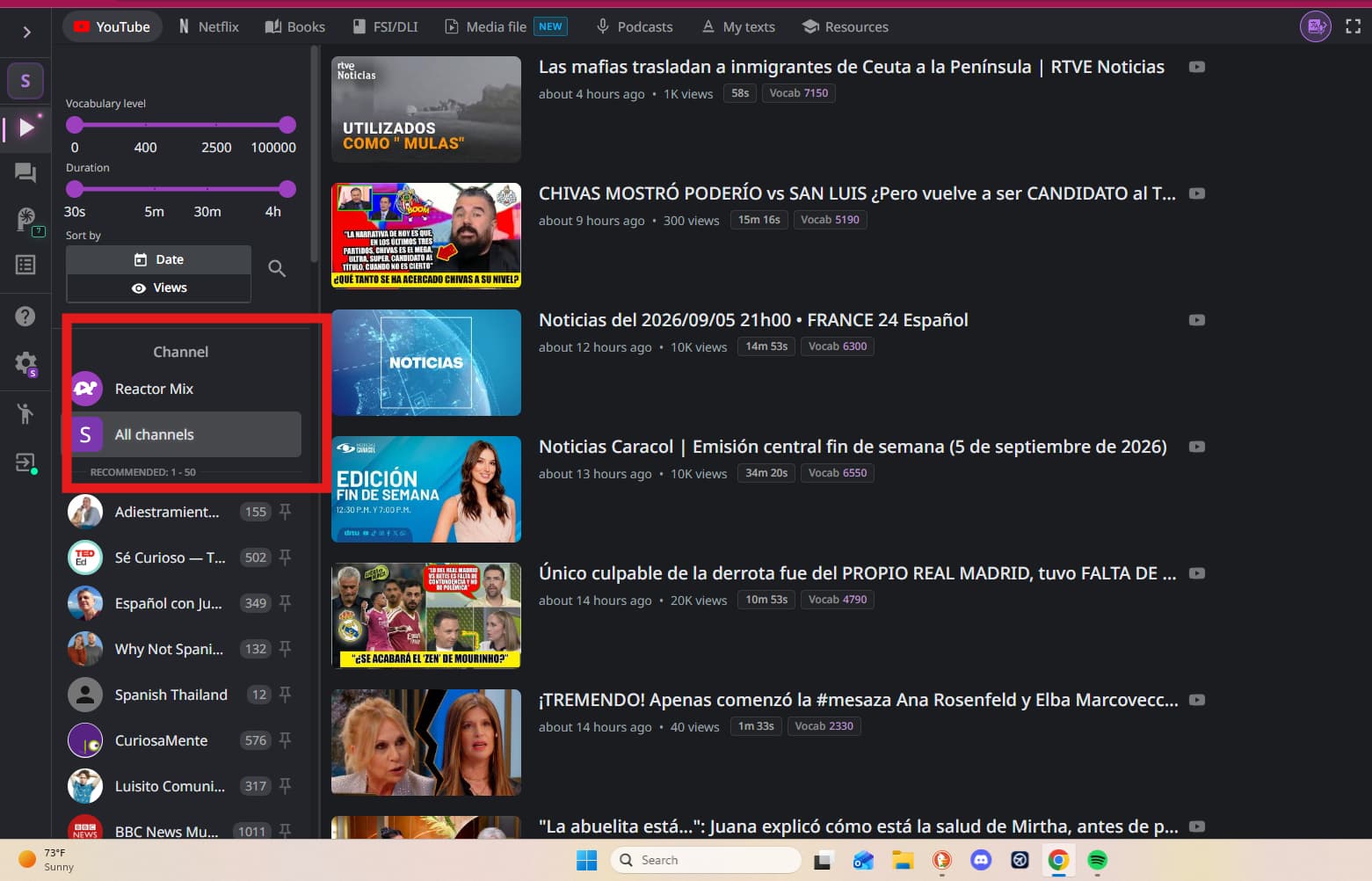Open the list/notes icon in sidebar

click(25, 265)
